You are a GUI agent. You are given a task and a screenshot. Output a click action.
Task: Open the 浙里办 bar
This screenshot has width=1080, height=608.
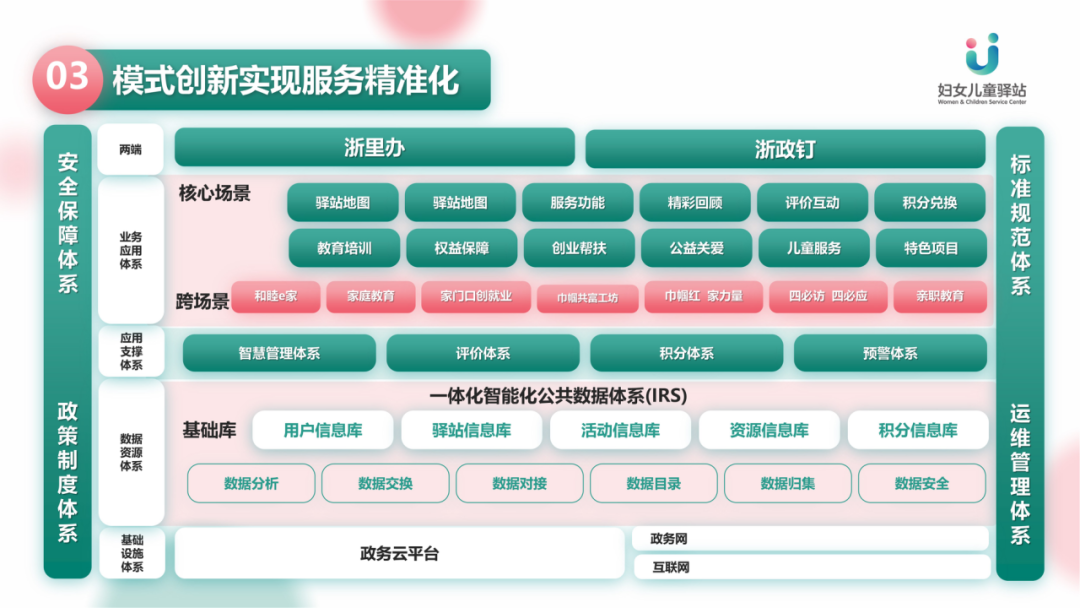(375, 147)
